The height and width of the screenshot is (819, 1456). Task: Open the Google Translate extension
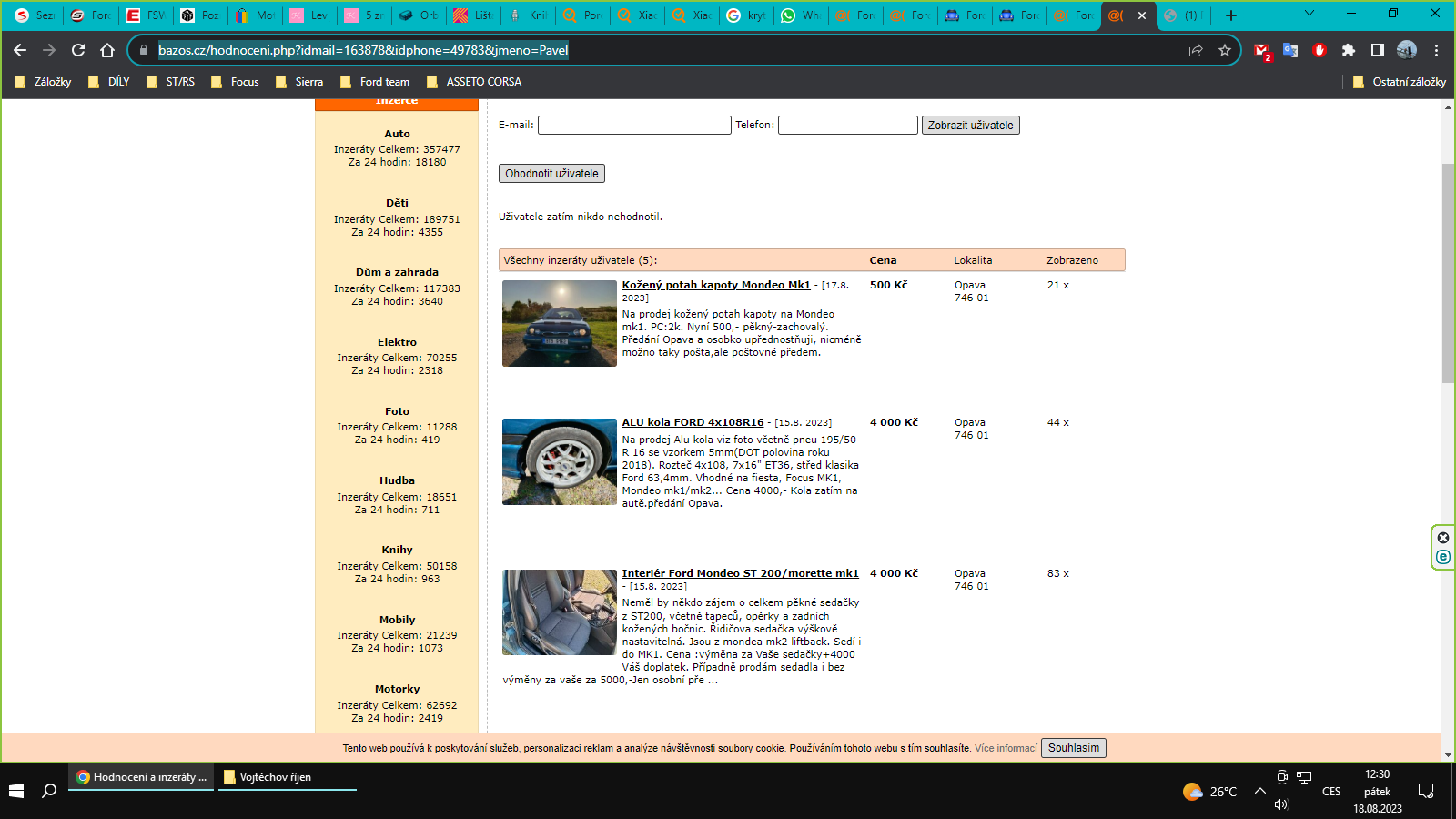click(x=1290, y=50)
